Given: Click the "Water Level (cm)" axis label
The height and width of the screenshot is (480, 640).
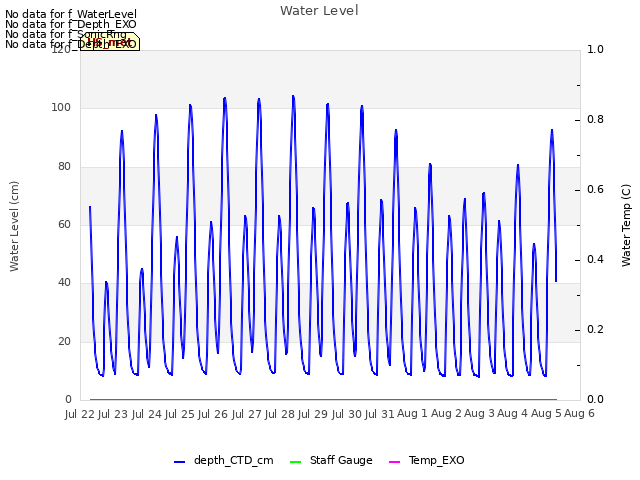Looking at the screenshot, I should (14, 226).
